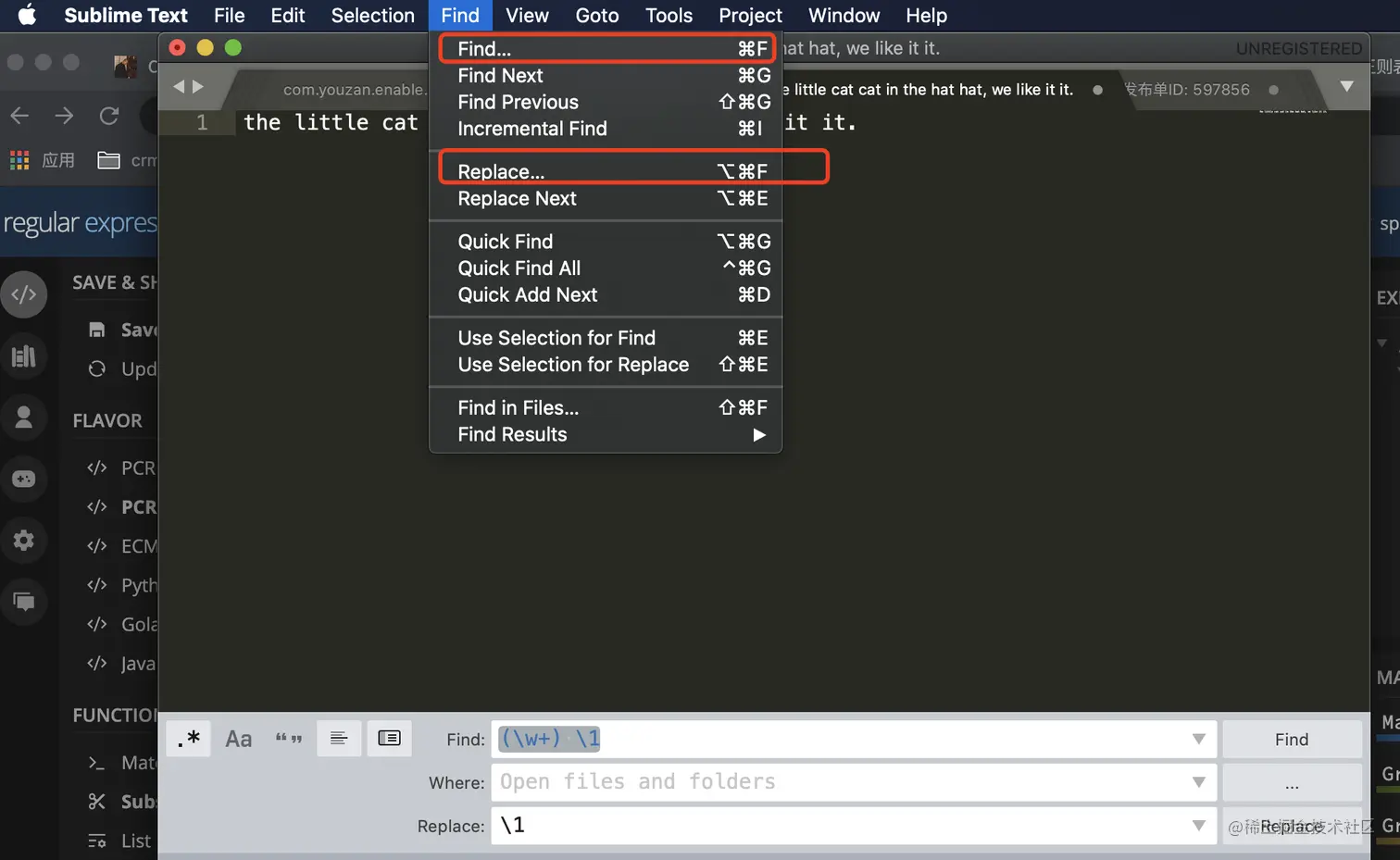1400x860 pixels.
Task: Select Quick Add Next menu item
Action: [x=606, y=294]
